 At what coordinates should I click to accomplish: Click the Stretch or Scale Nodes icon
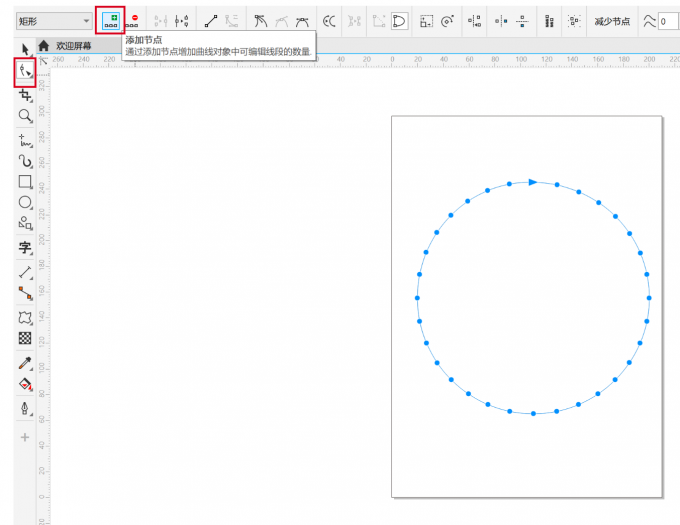[426, 21]
